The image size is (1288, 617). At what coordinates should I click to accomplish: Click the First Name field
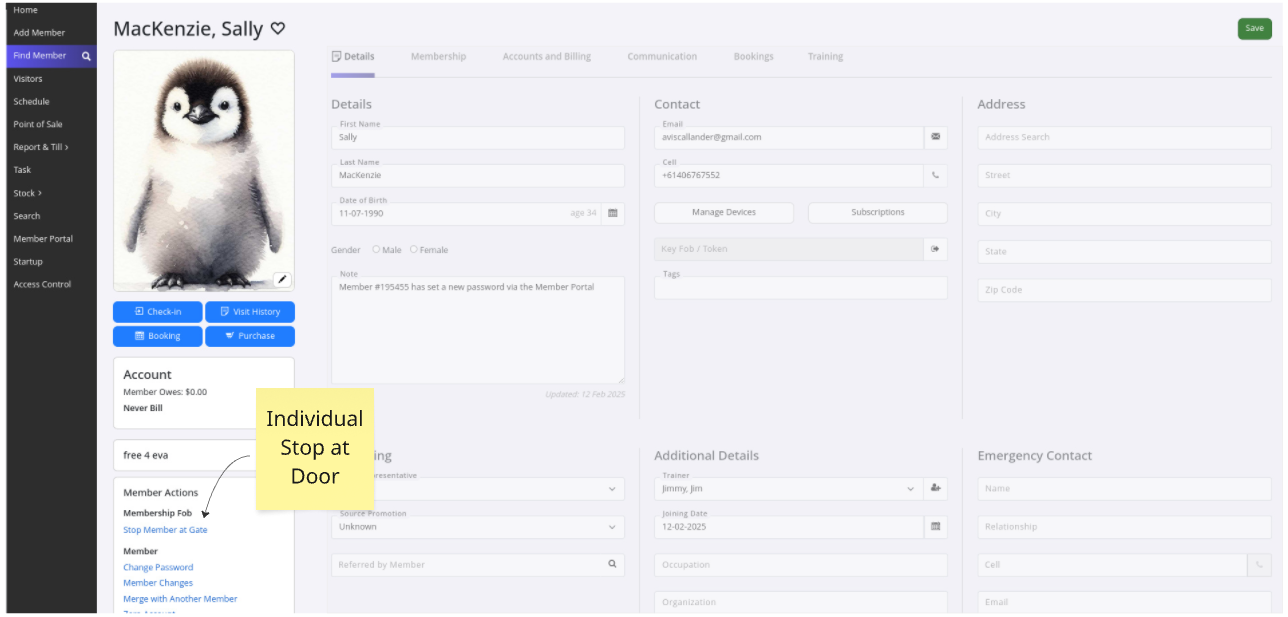click(x=478, y=137)
